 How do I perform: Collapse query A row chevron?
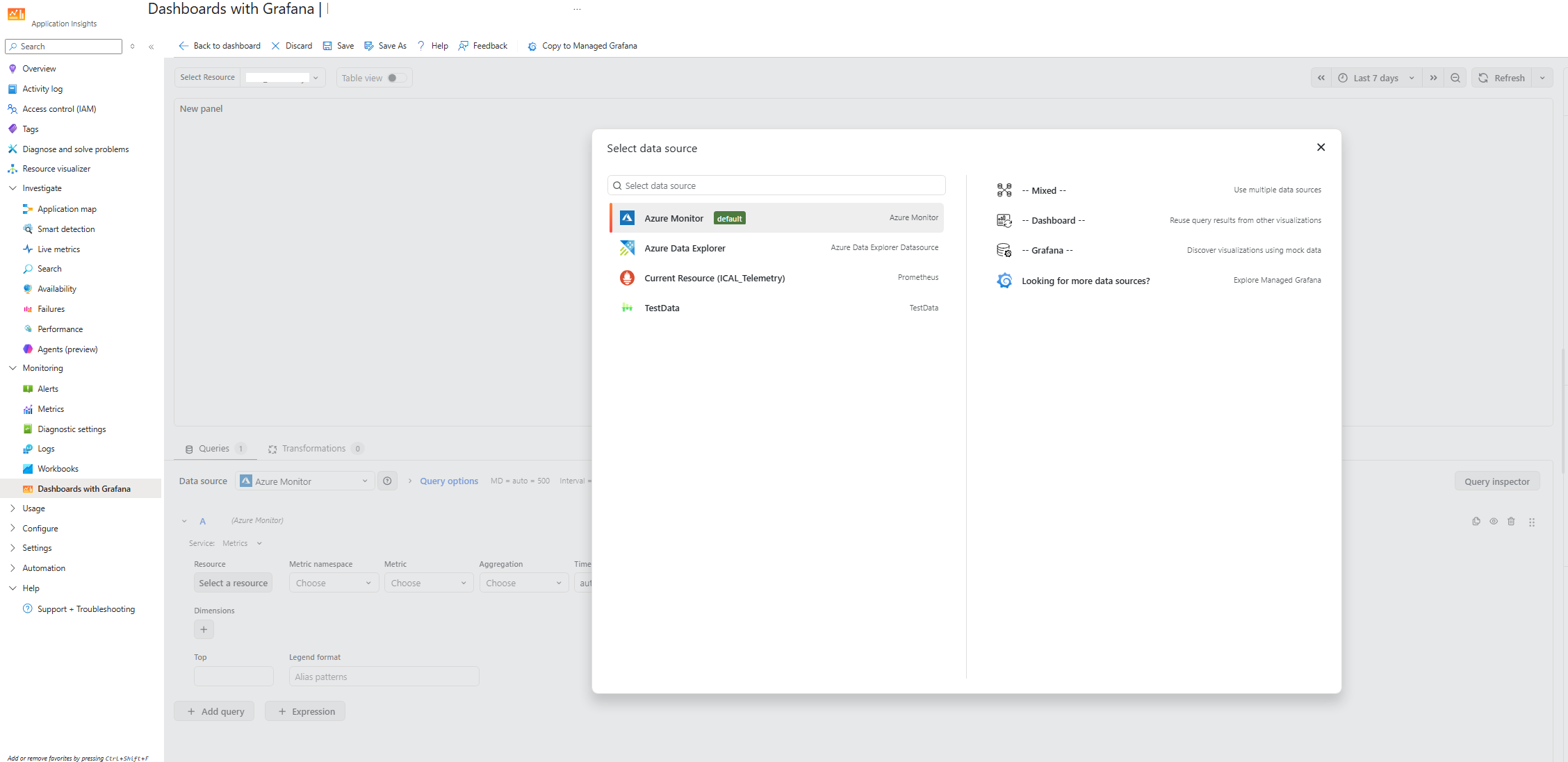[184, 521]
